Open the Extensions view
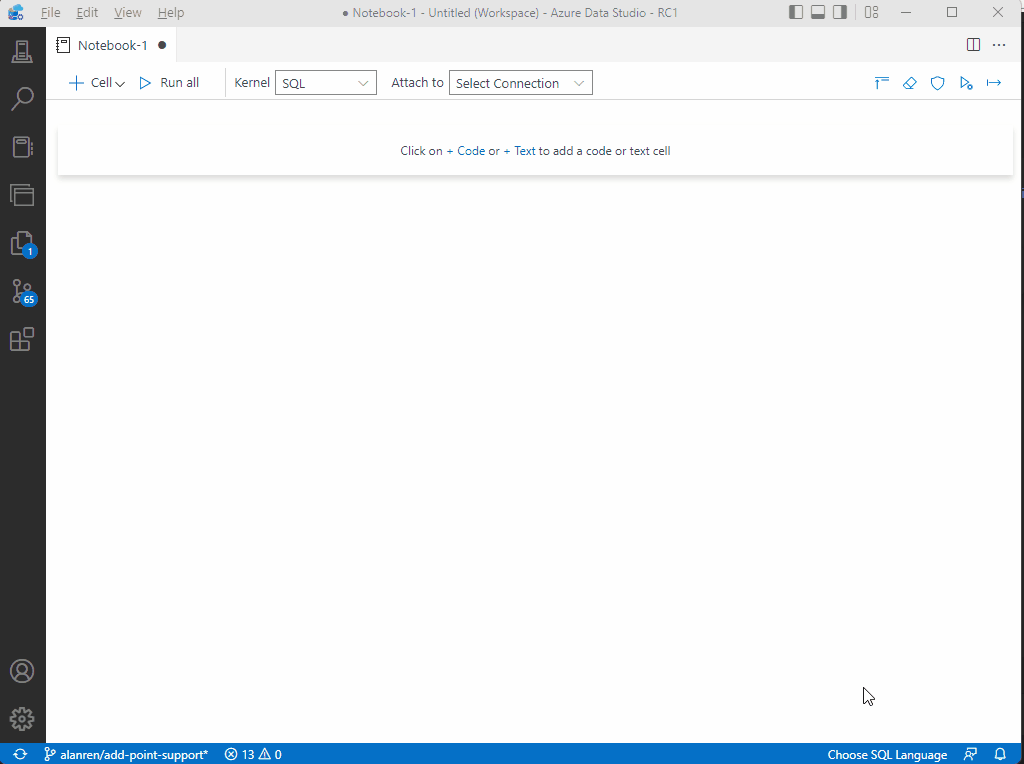 (x=22, y=339)
